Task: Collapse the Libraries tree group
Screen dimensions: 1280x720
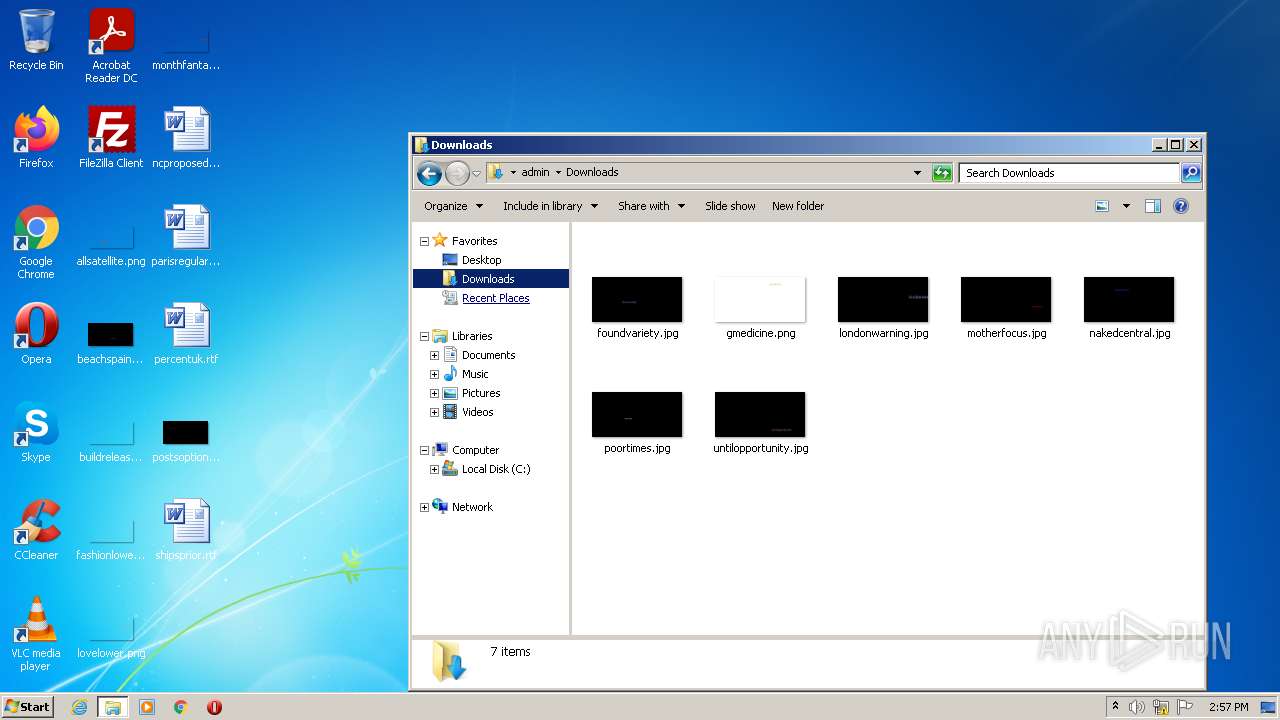Action: (424, 336)
